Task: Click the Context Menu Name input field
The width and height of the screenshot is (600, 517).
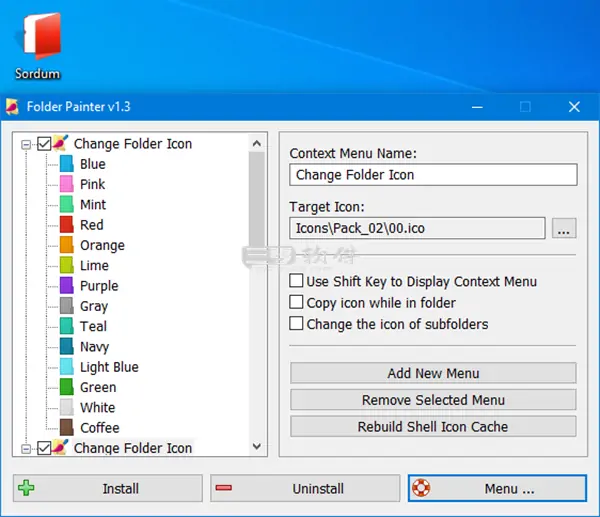Action: [433, 175]
